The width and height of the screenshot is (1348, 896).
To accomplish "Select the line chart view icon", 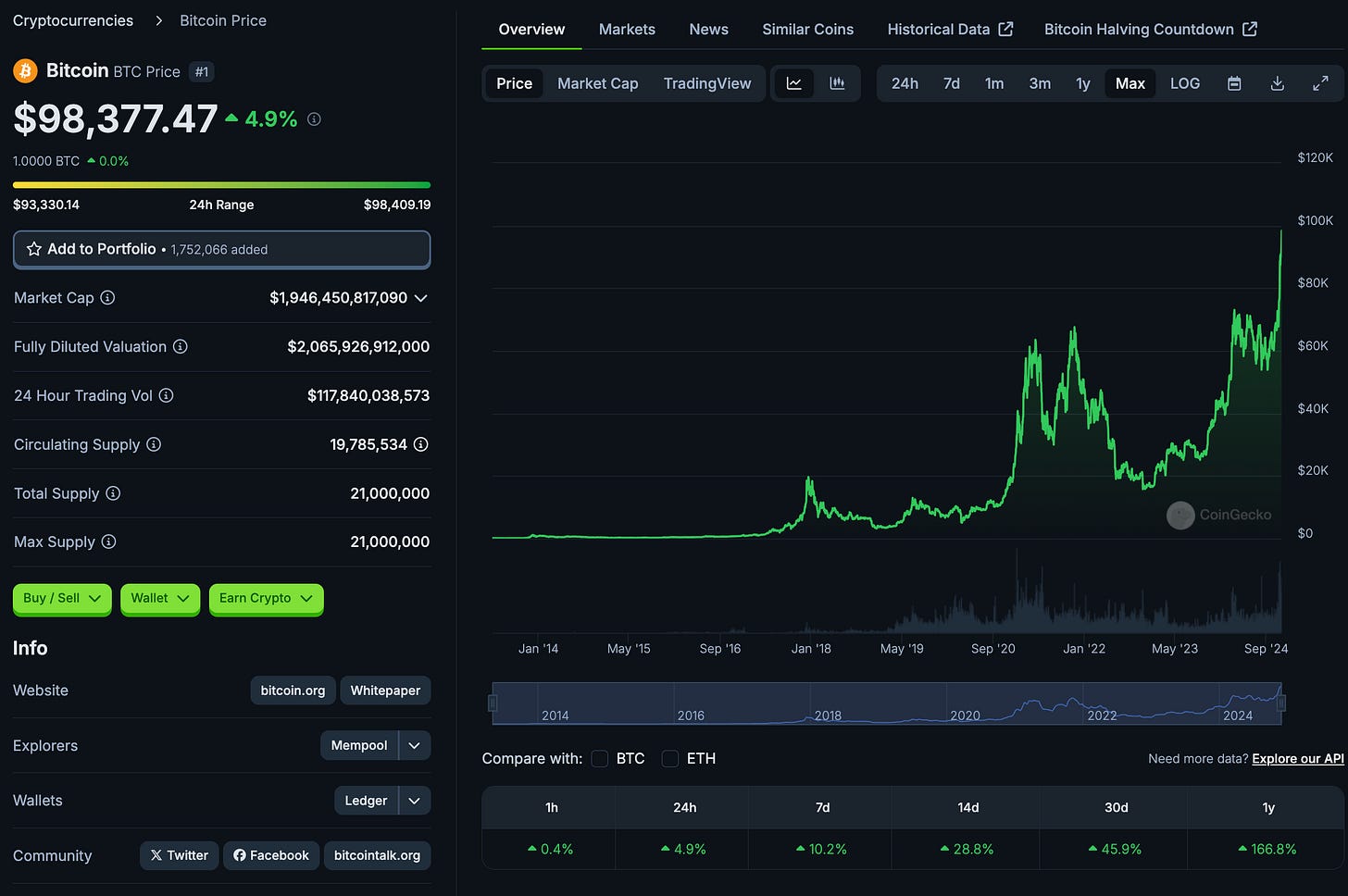I will tap(794, 83).
